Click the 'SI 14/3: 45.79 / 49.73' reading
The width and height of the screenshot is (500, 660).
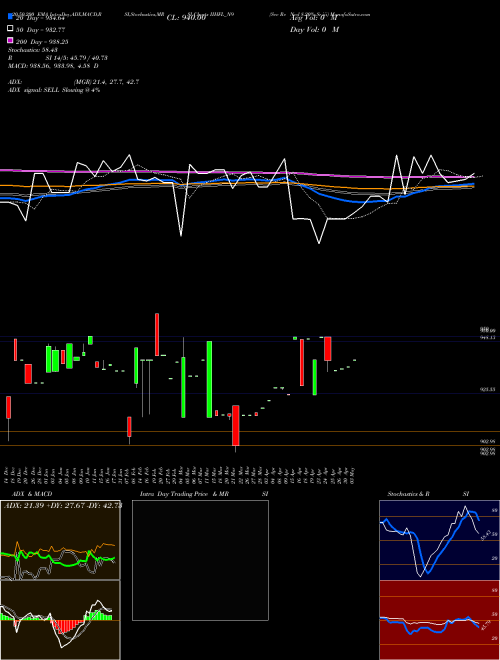pyautogui.click(x=76, y=58)
